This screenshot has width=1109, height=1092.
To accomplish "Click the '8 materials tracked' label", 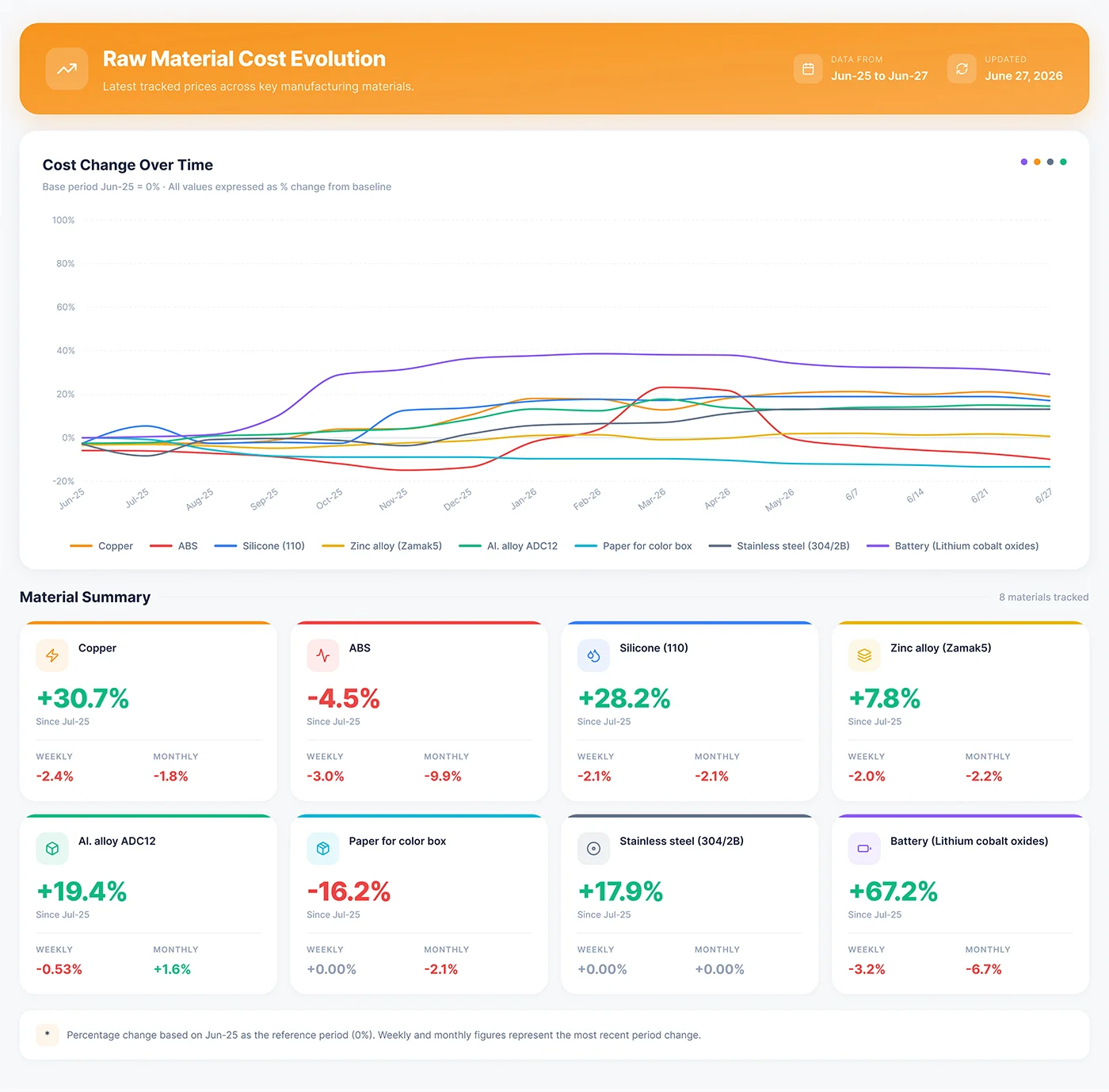I will tap(1044, 598).
